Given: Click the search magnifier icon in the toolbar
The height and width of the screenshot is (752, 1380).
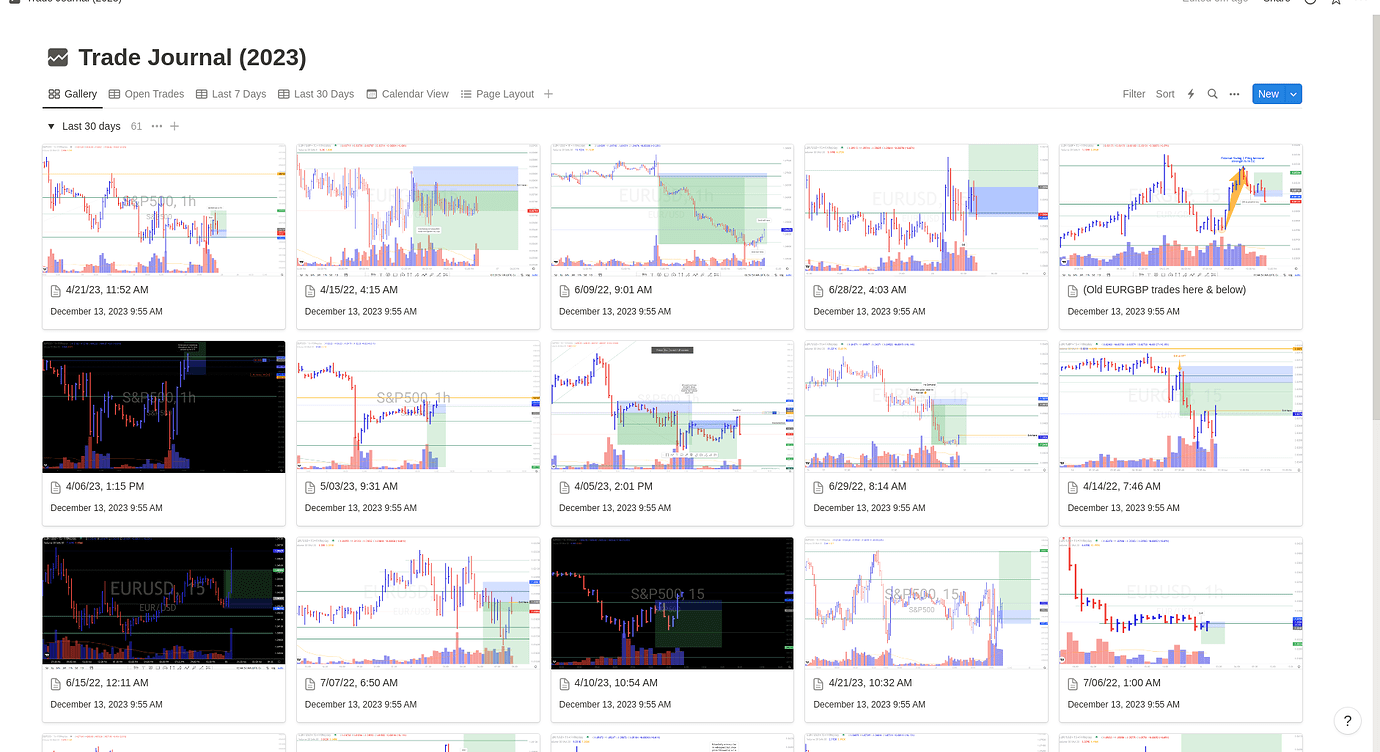Looking at the screenshot, I should (1212, 94).
